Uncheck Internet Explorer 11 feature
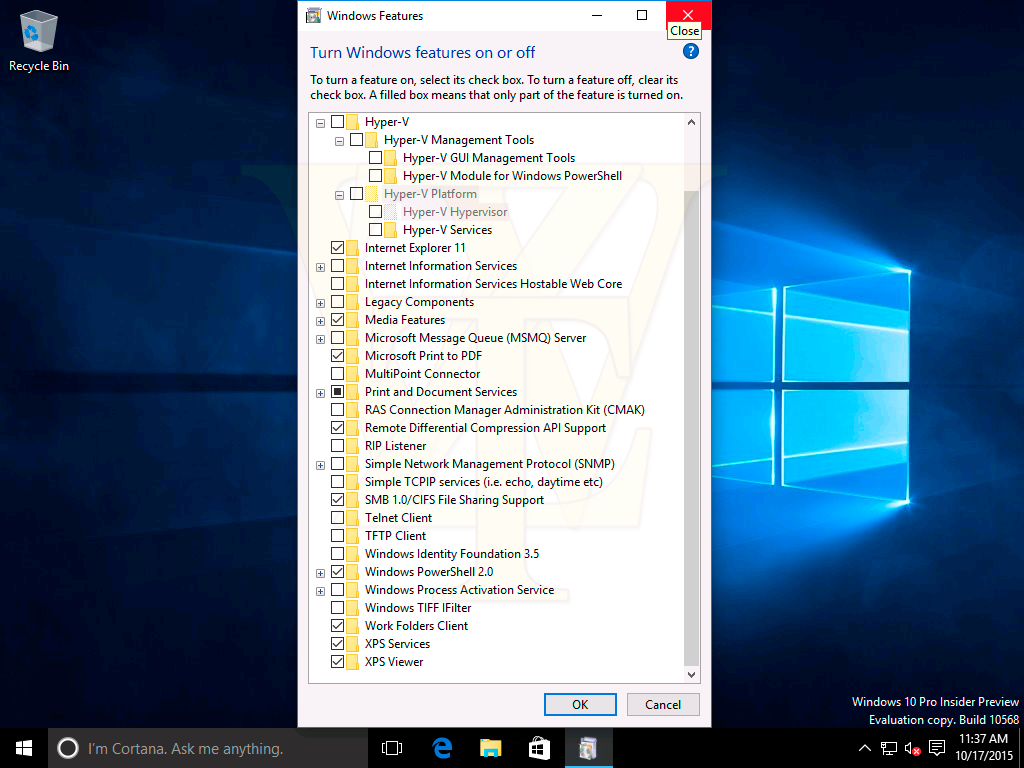 (x=338, y=248)
